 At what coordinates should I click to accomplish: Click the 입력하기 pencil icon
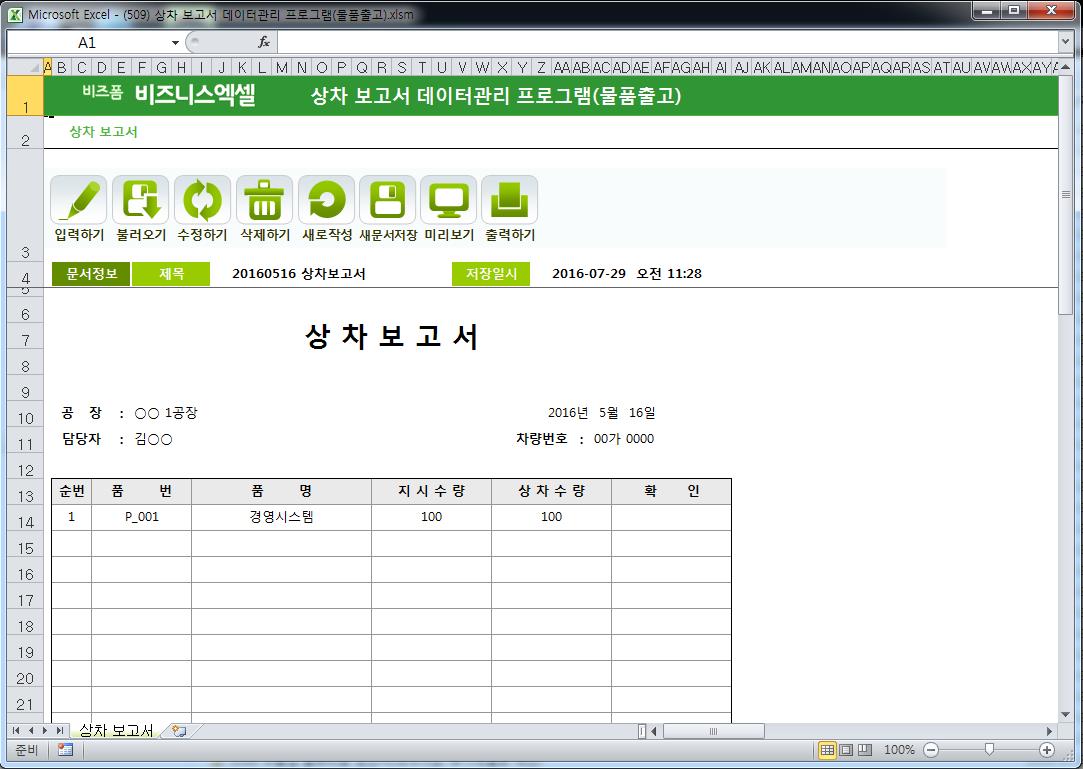(78, 200)
